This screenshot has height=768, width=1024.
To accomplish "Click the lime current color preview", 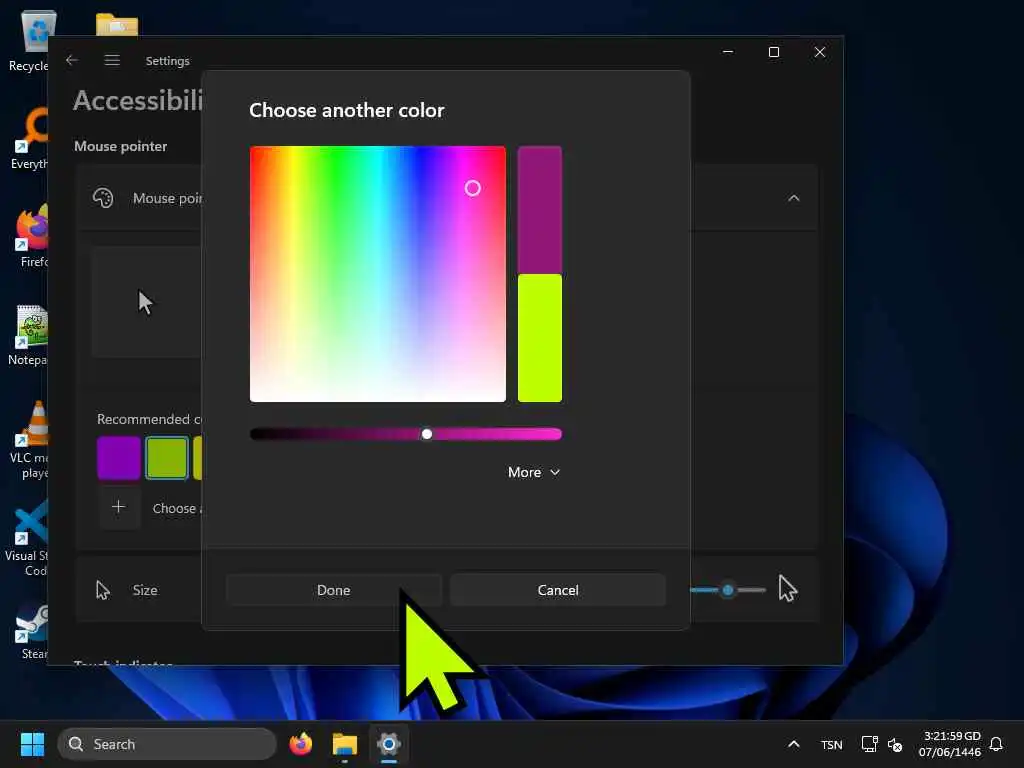I will (x=539, y=338).
